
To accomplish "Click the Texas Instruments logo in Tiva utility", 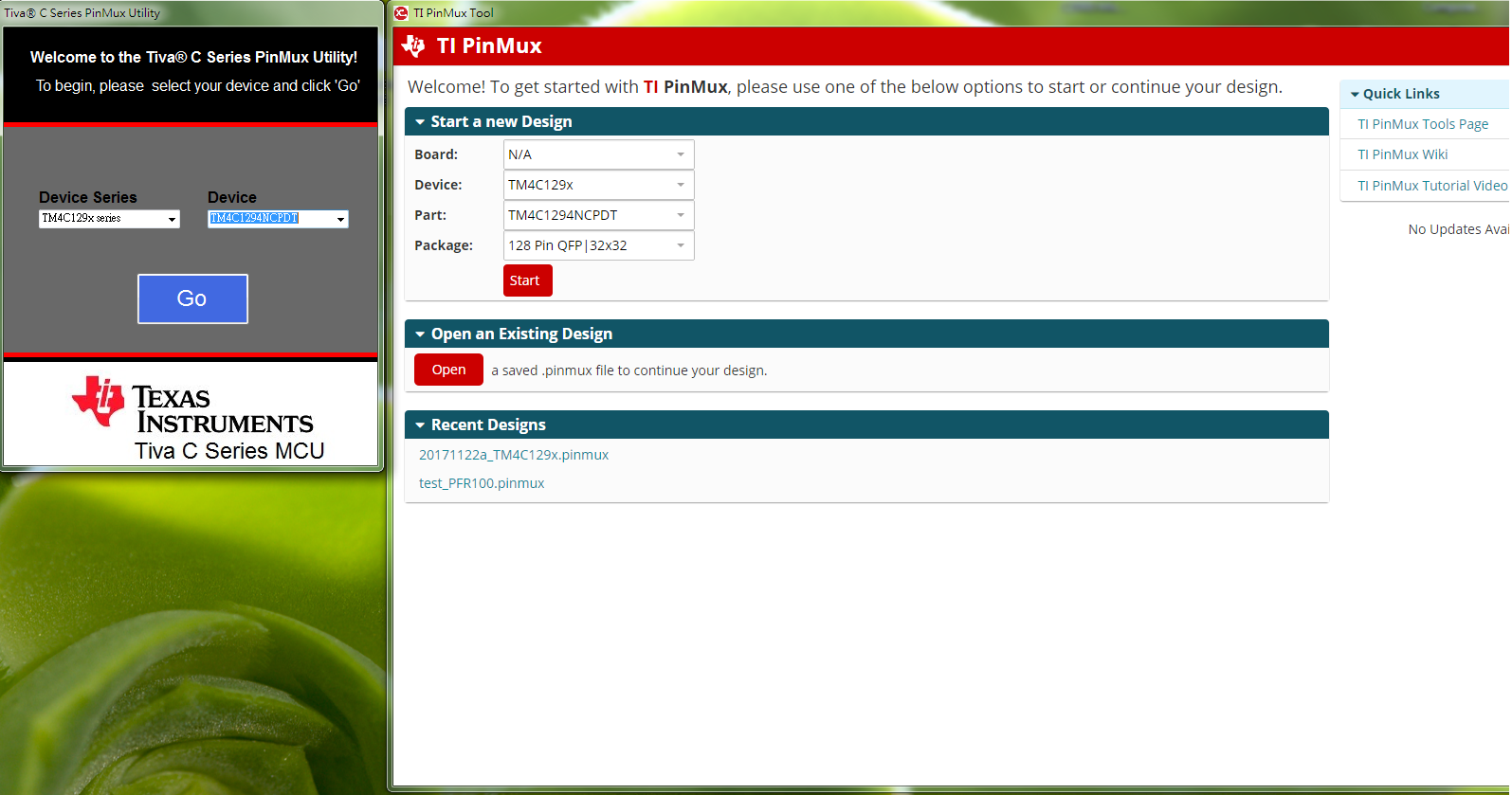I will coord(192,406).
